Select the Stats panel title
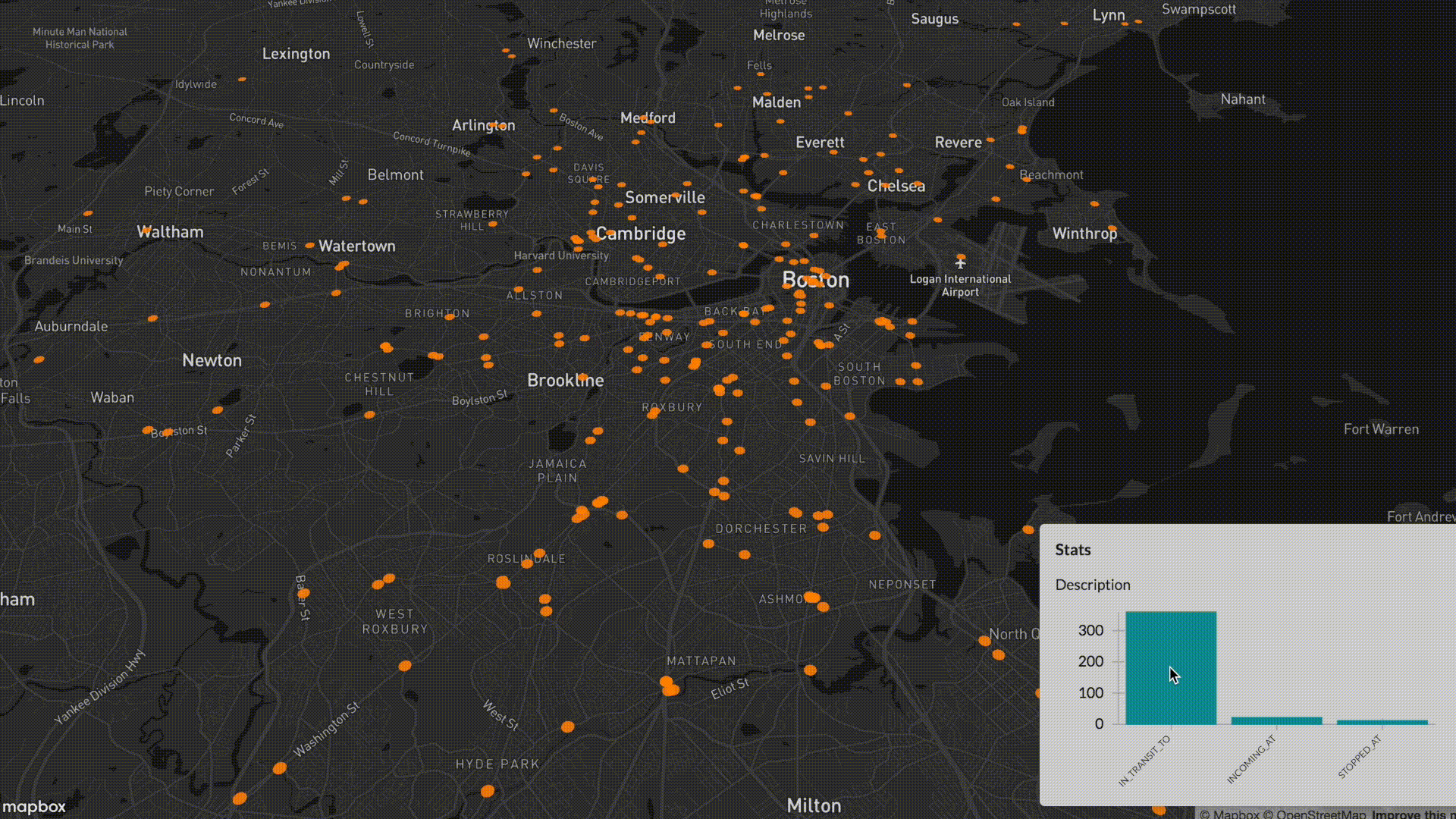1456x819 pixels. 1072,550
